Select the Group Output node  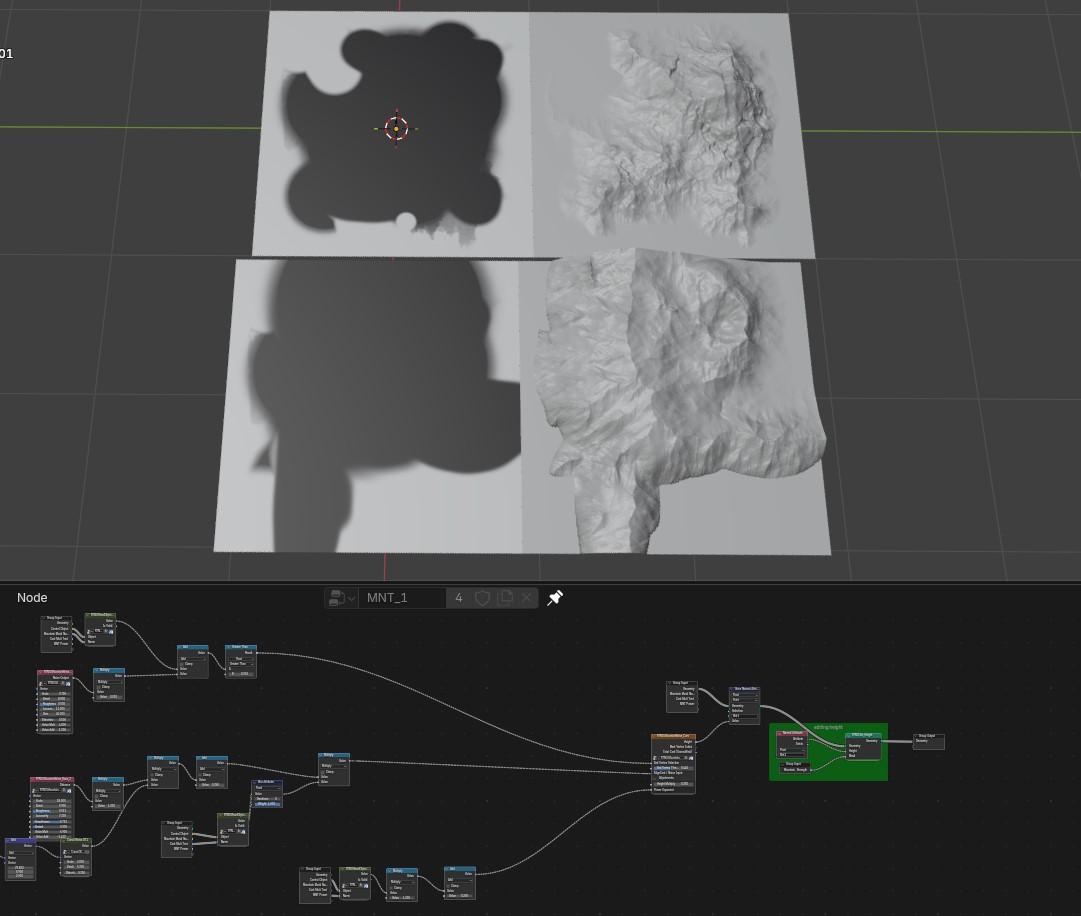pyautogui.click(x=928, y=736)
